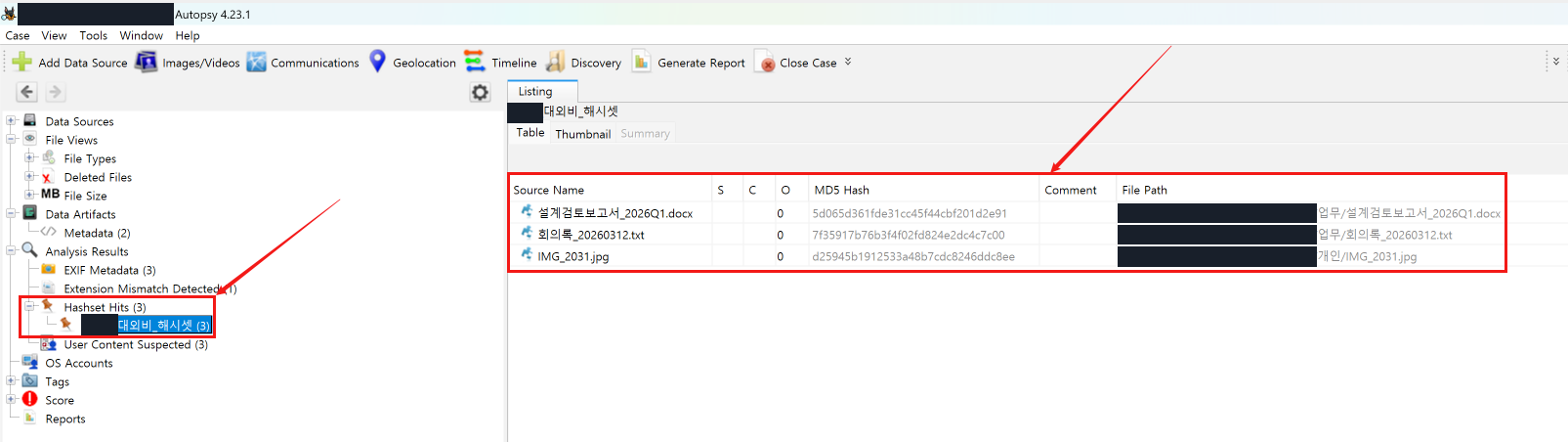This screenshot has height=442, width=1568.
Task: Expand the File Size tree node
Action: [x=30, y=196]
